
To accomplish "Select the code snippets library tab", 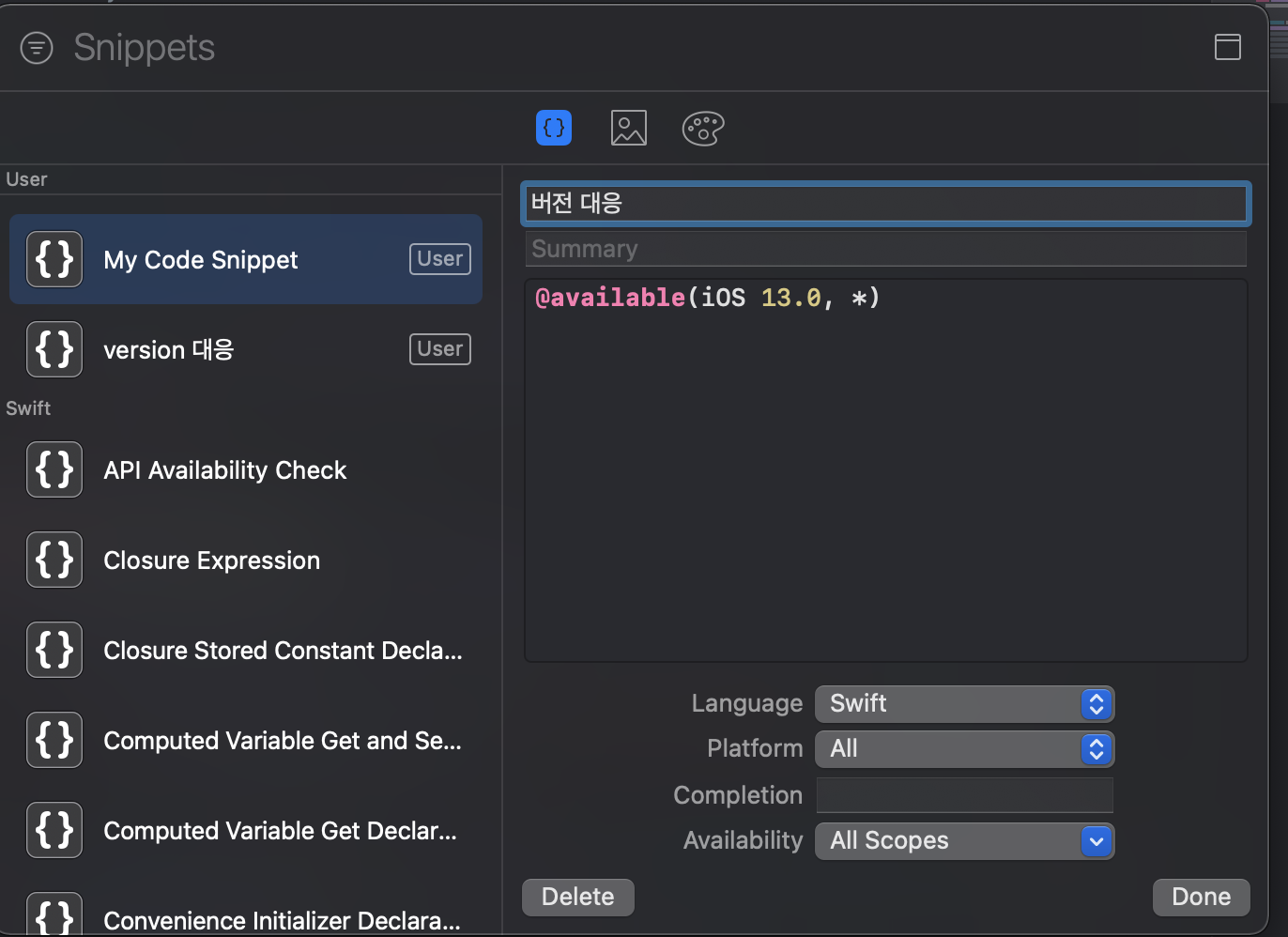I will pos(554,128).
